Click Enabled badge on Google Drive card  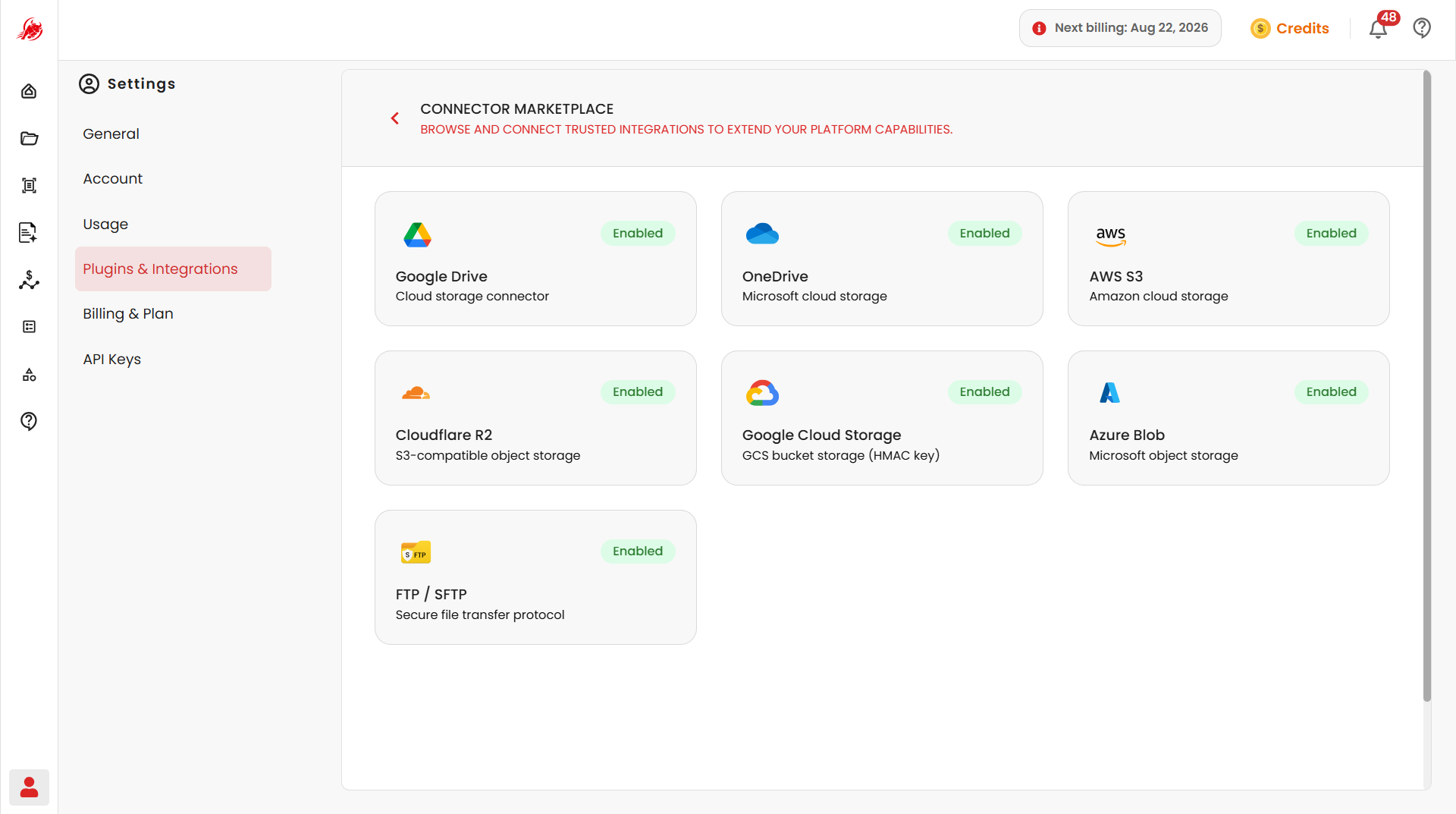[x=638, y=234]
